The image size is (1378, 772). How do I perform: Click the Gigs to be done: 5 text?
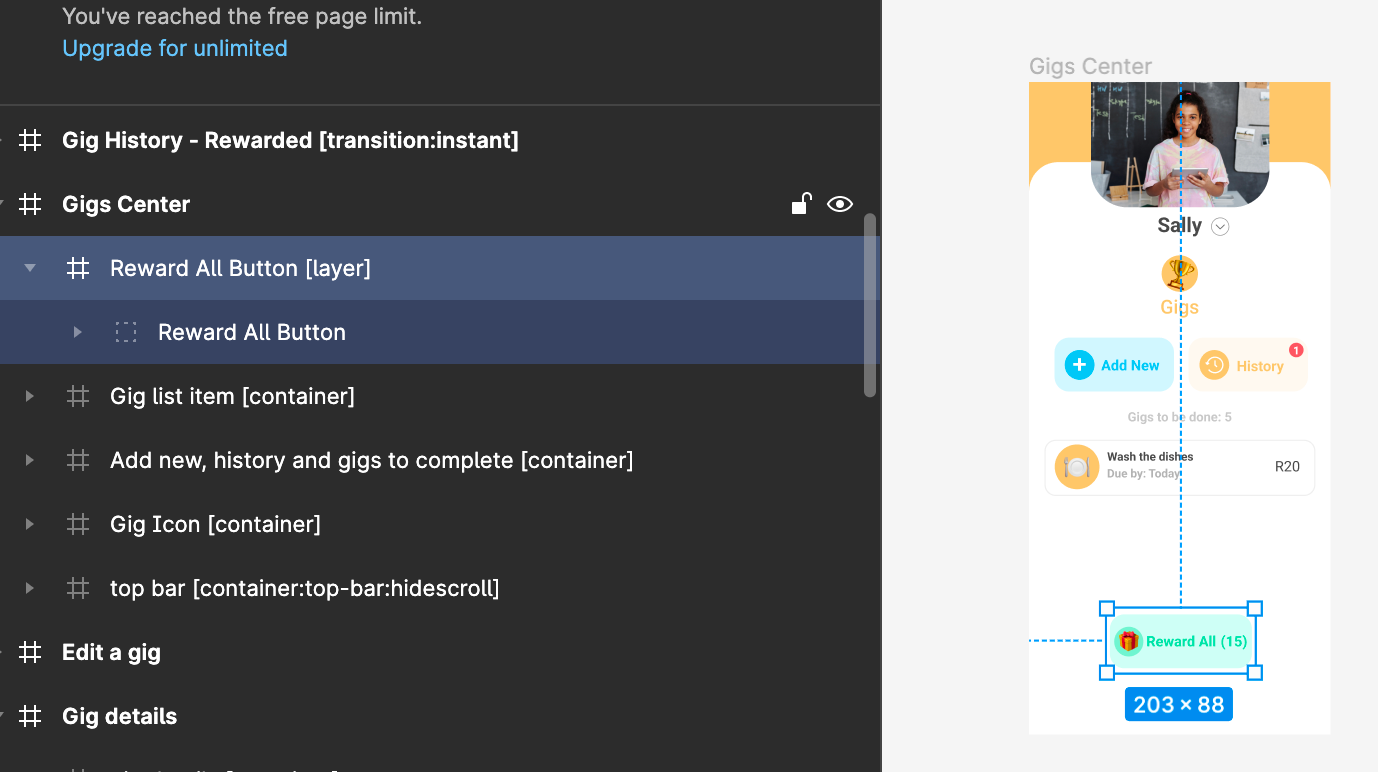(x=1180, y=417)
